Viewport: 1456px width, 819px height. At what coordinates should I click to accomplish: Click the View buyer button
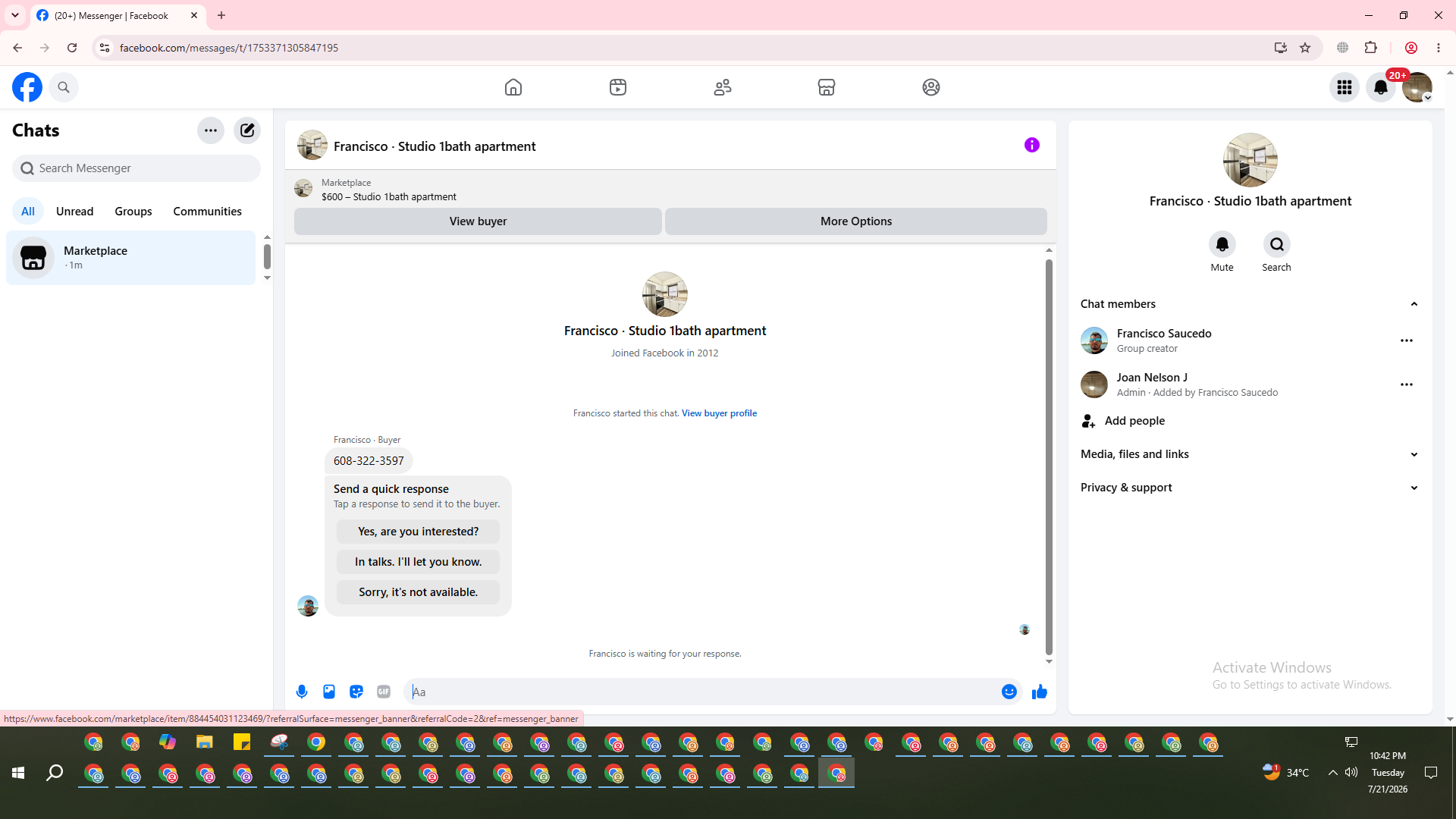click(478, 221)
